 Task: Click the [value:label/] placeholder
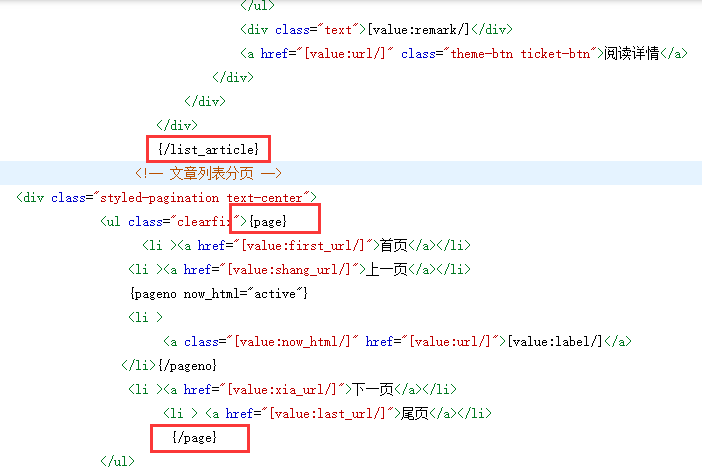tap(556, 341)
